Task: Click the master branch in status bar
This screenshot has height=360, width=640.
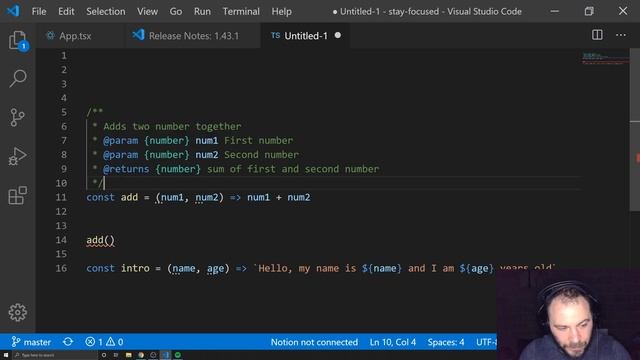Action: click(31, 342)
